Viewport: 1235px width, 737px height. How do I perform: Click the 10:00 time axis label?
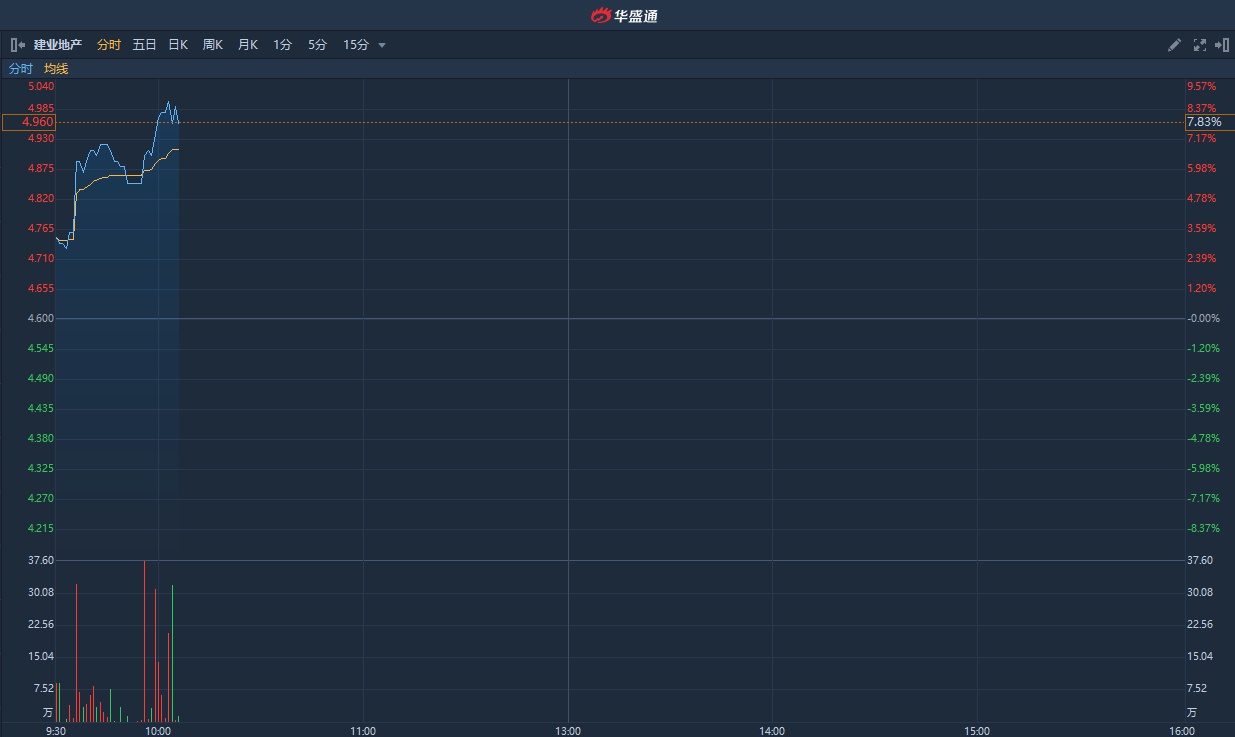click(x=158, y=731)
